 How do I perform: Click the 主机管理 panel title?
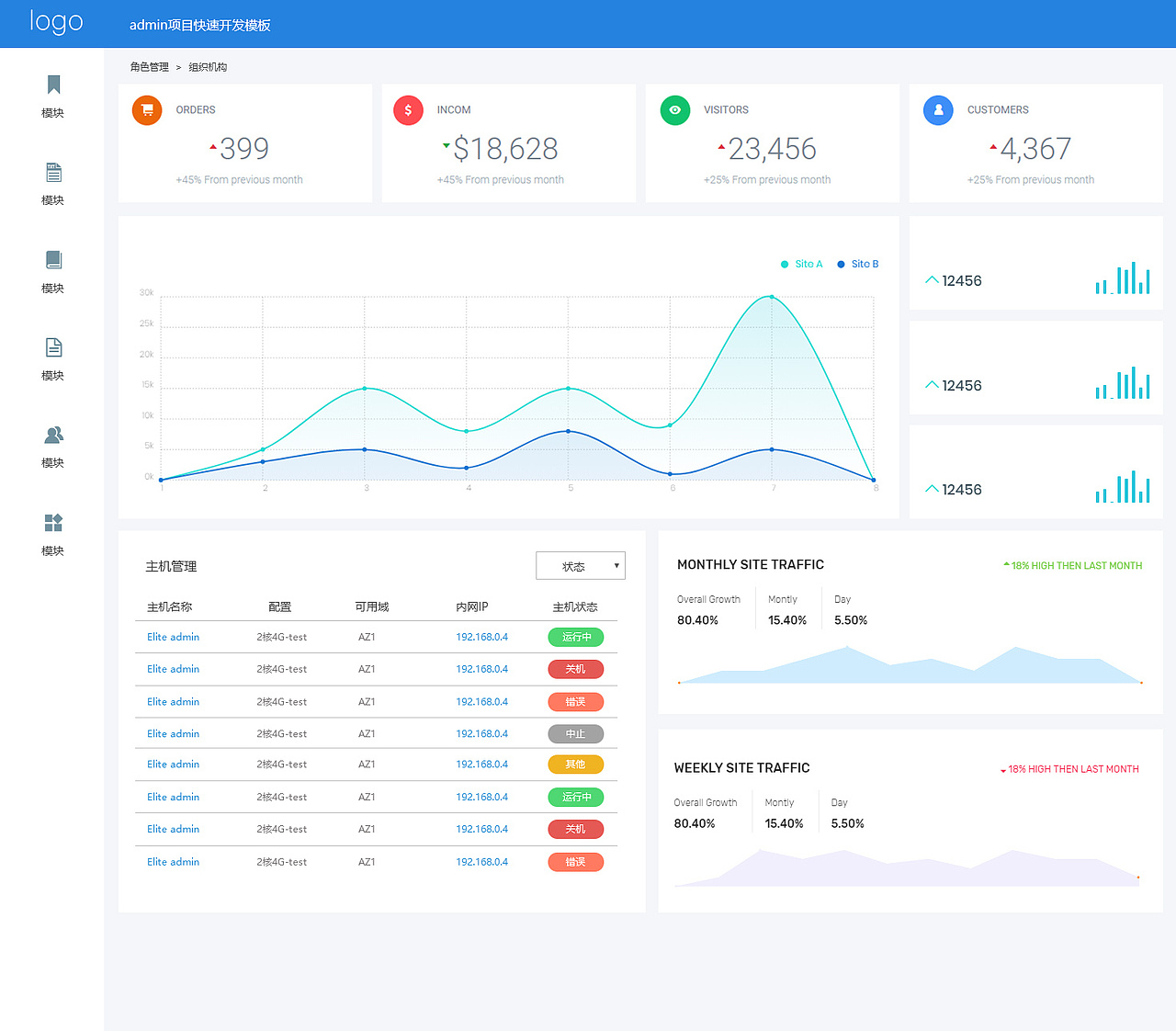coord(171,567)
